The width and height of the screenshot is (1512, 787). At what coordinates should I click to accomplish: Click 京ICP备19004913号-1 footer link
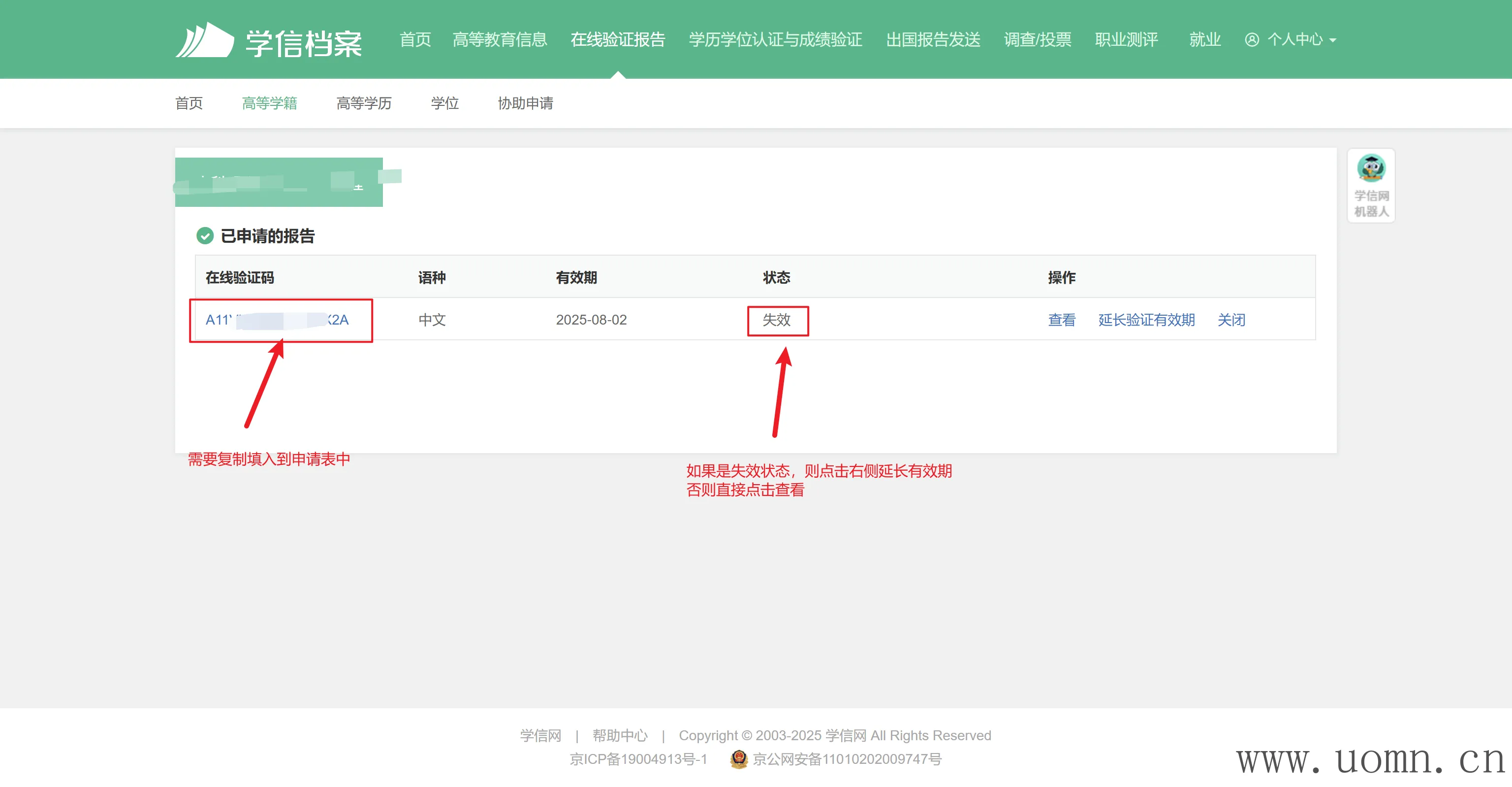tap(638, 759)
